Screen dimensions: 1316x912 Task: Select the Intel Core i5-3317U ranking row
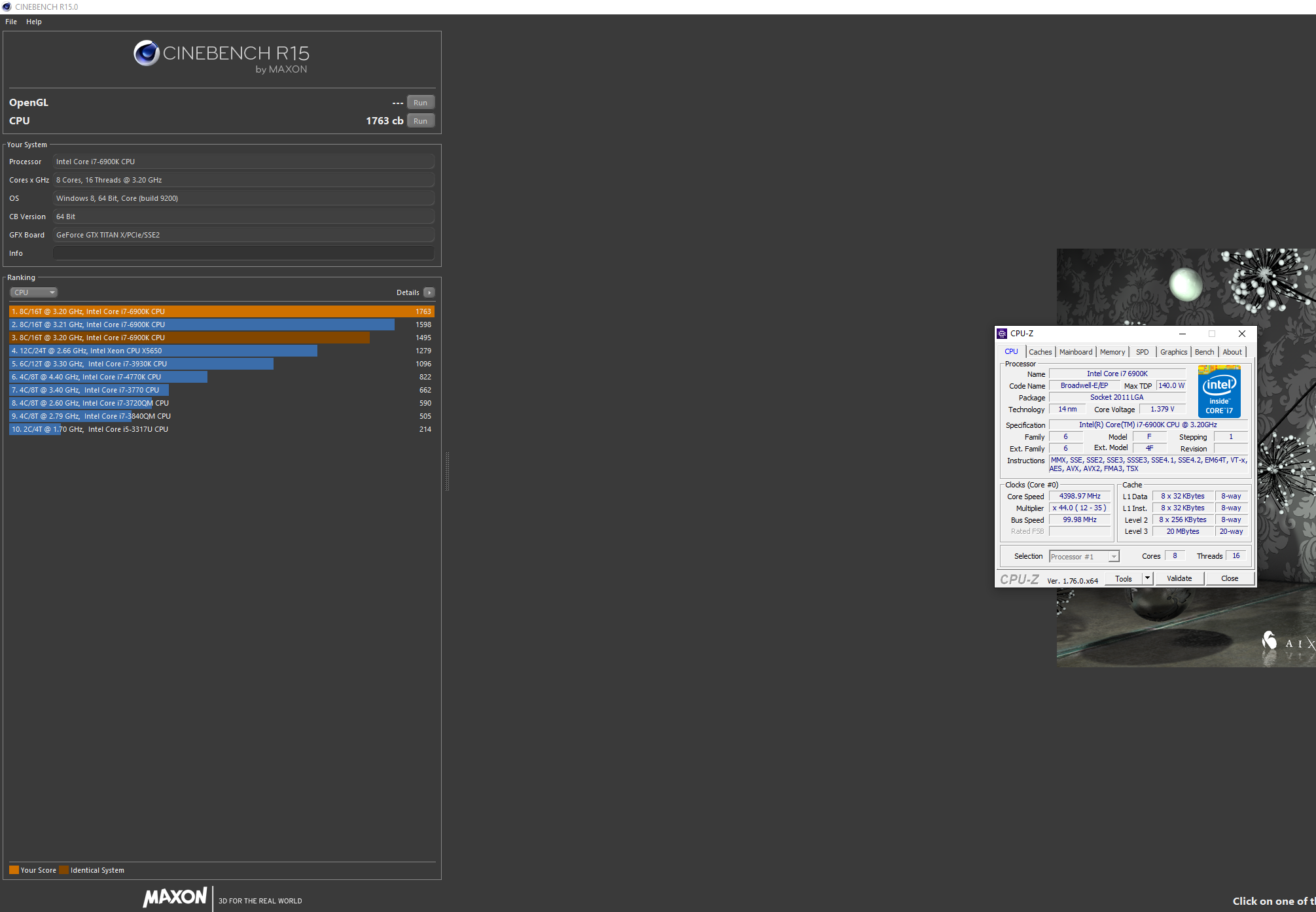point(222,429)
